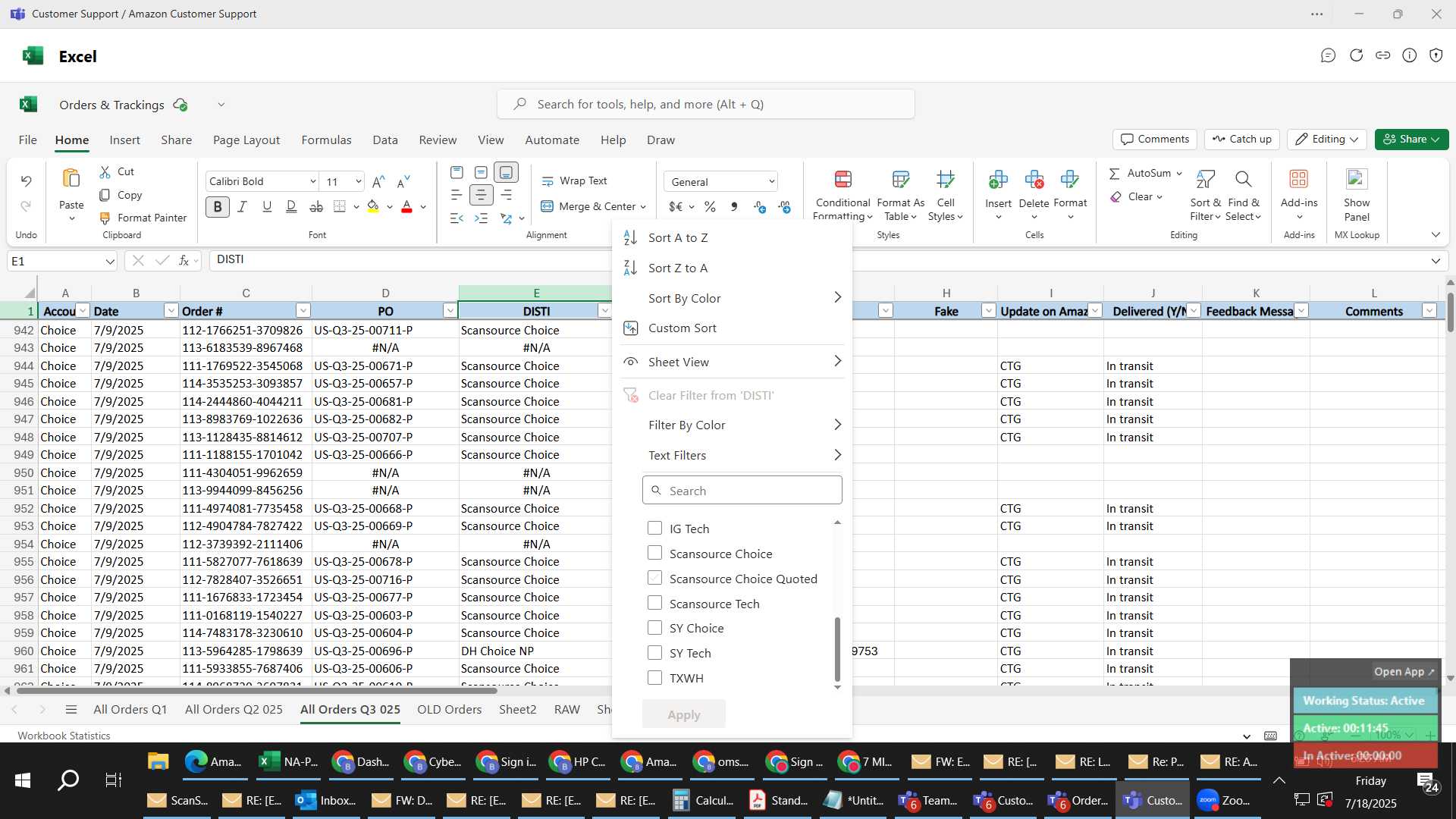Toggle Bold formatting button
Image resolution: width=1456 pixels, height=819 pixels.
pos(218,206)
